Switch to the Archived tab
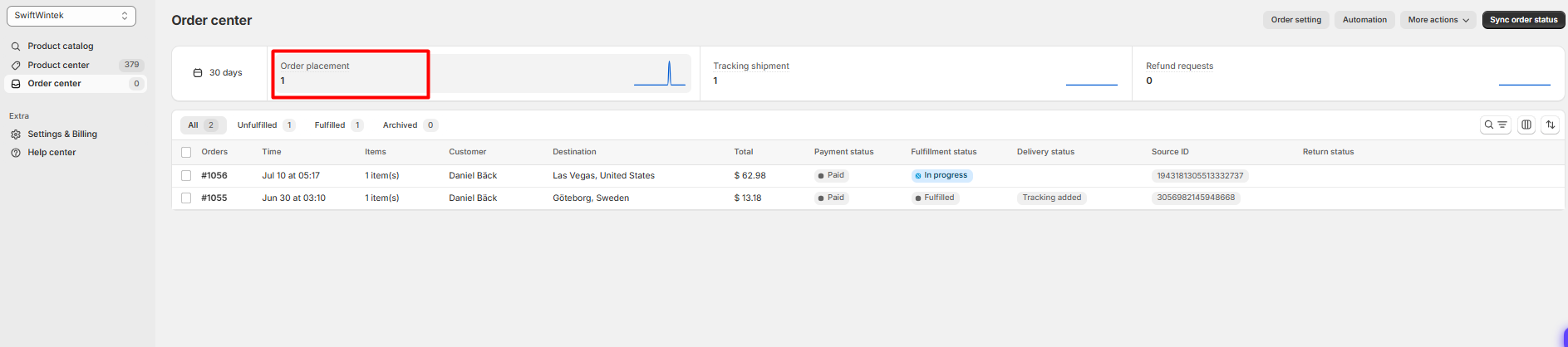 point(410,125)
